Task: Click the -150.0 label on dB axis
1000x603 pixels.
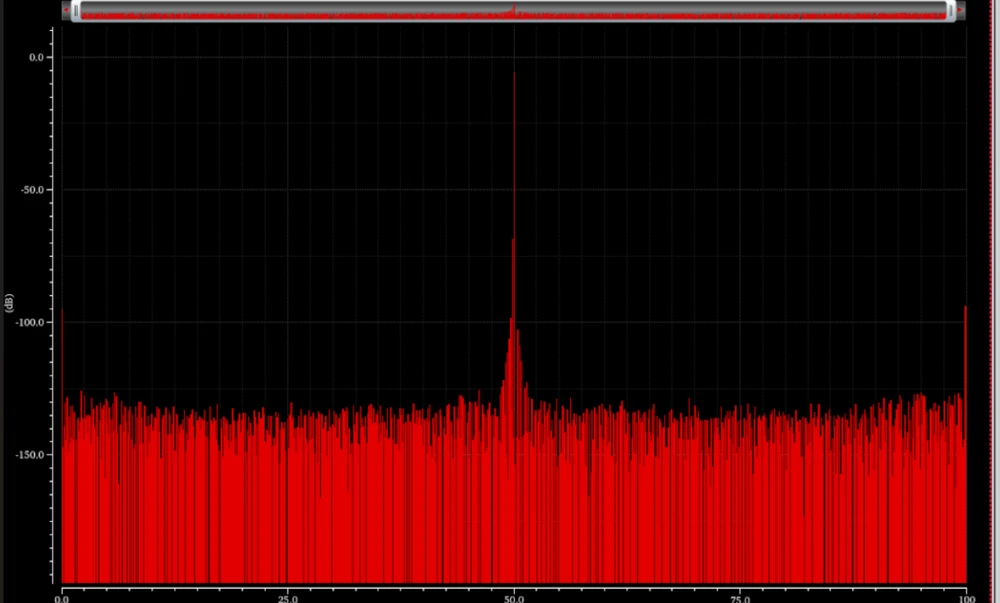Action: point(31,455)
